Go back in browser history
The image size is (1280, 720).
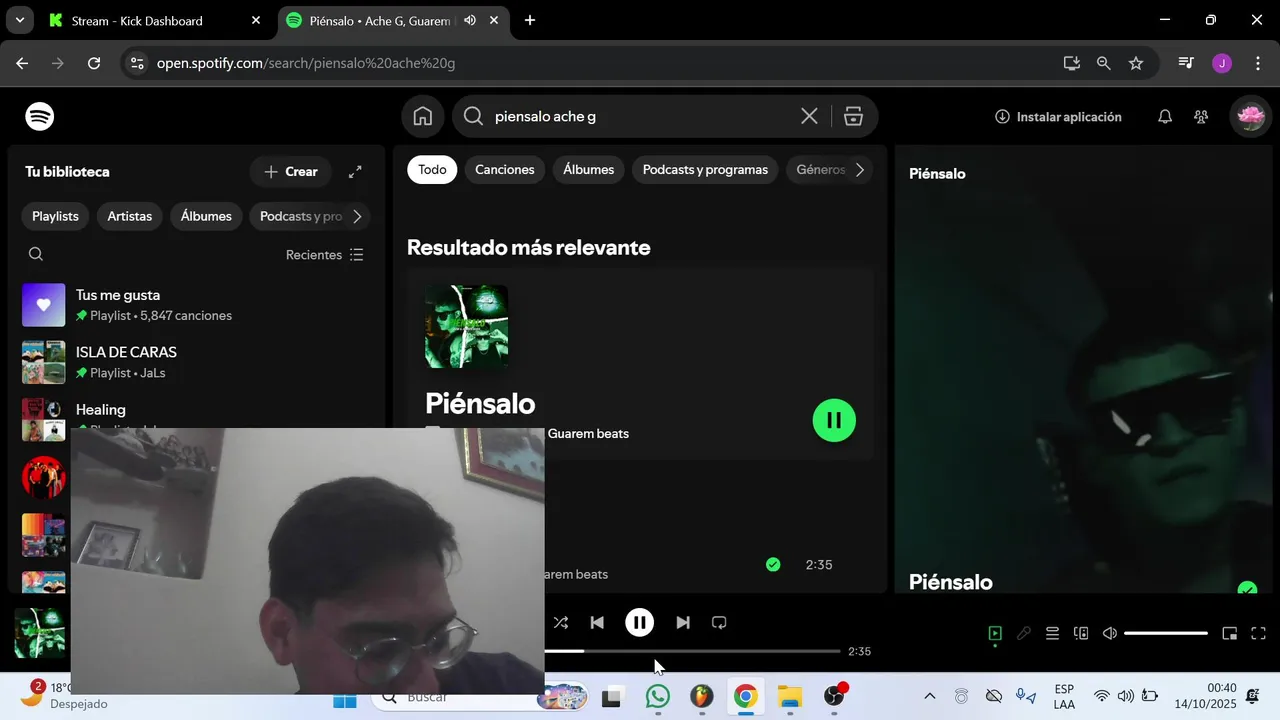(22, 63)
